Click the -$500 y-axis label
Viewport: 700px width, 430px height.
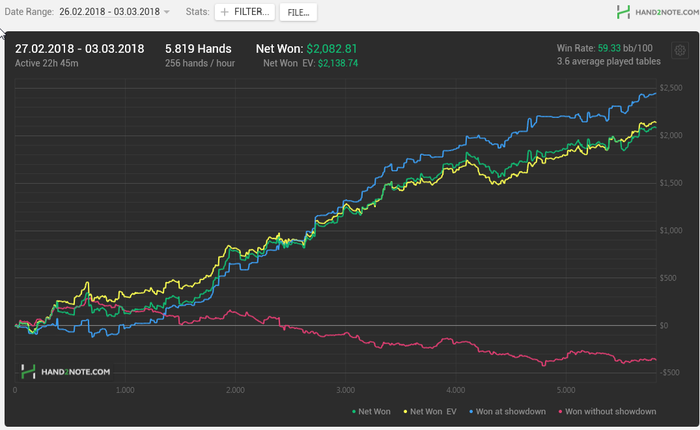(x=671, y=373)
